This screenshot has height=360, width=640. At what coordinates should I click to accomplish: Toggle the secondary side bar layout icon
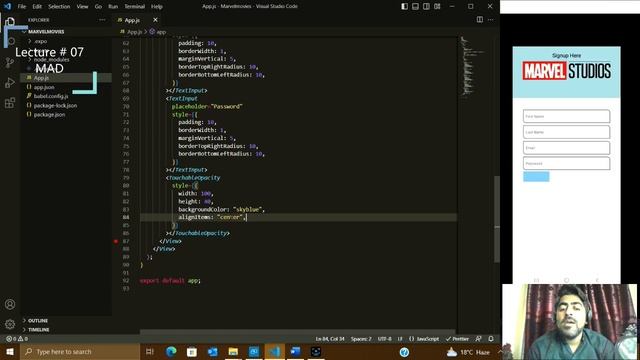tap(426, 7)
